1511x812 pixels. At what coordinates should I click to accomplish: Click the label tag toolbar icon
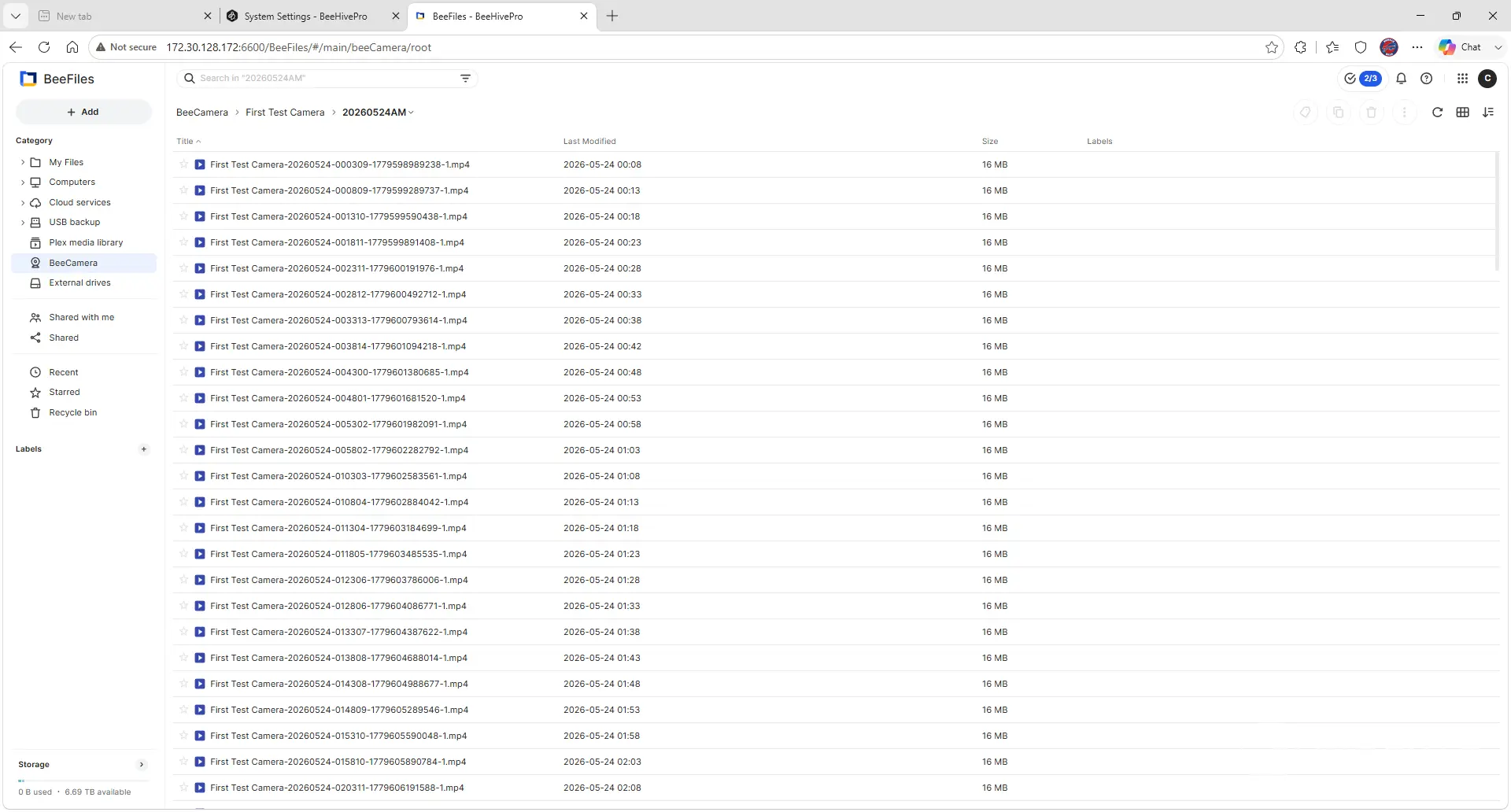tap(1306, 113)
